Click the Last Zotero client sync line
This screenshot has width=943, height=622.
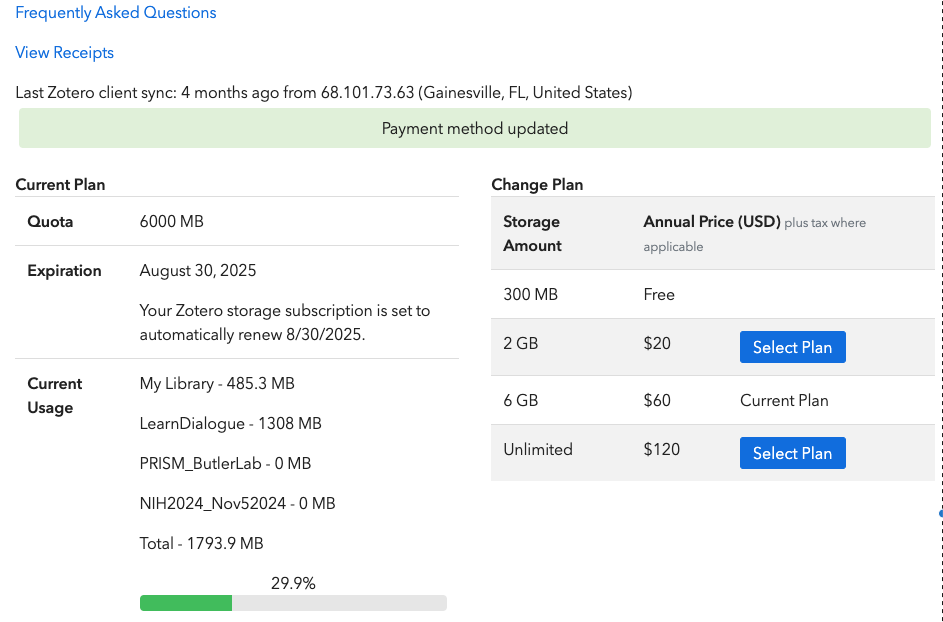click(x=324, y=93)
